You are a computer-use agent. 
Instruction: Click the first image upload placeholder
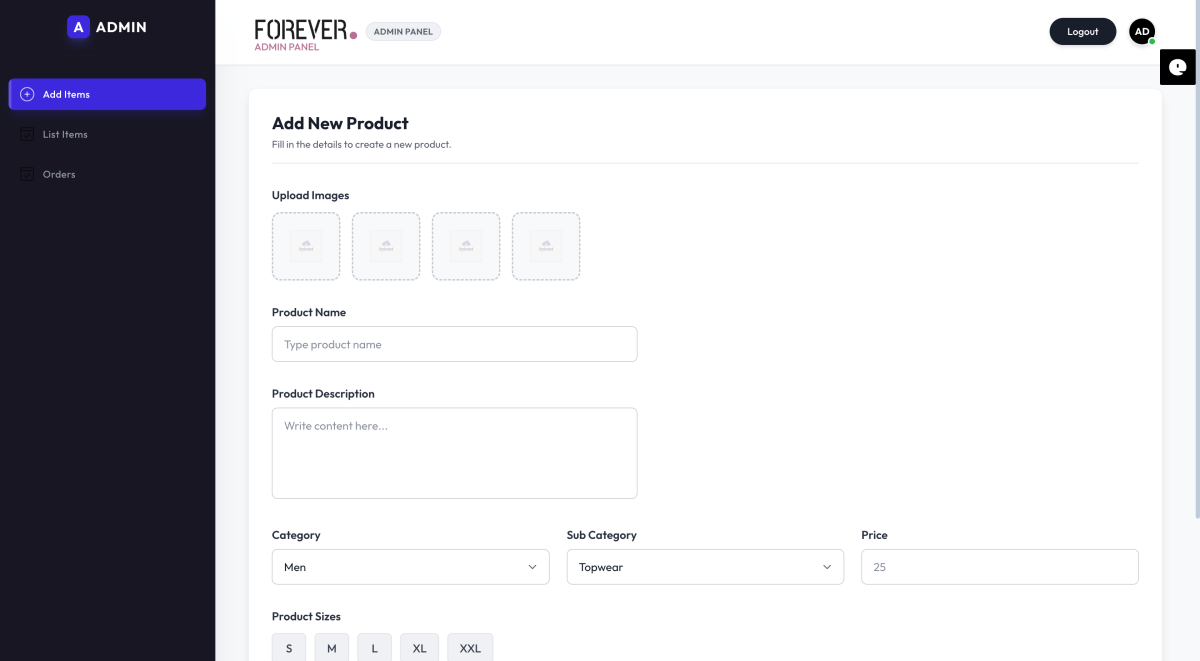click(x=306, y=246)
